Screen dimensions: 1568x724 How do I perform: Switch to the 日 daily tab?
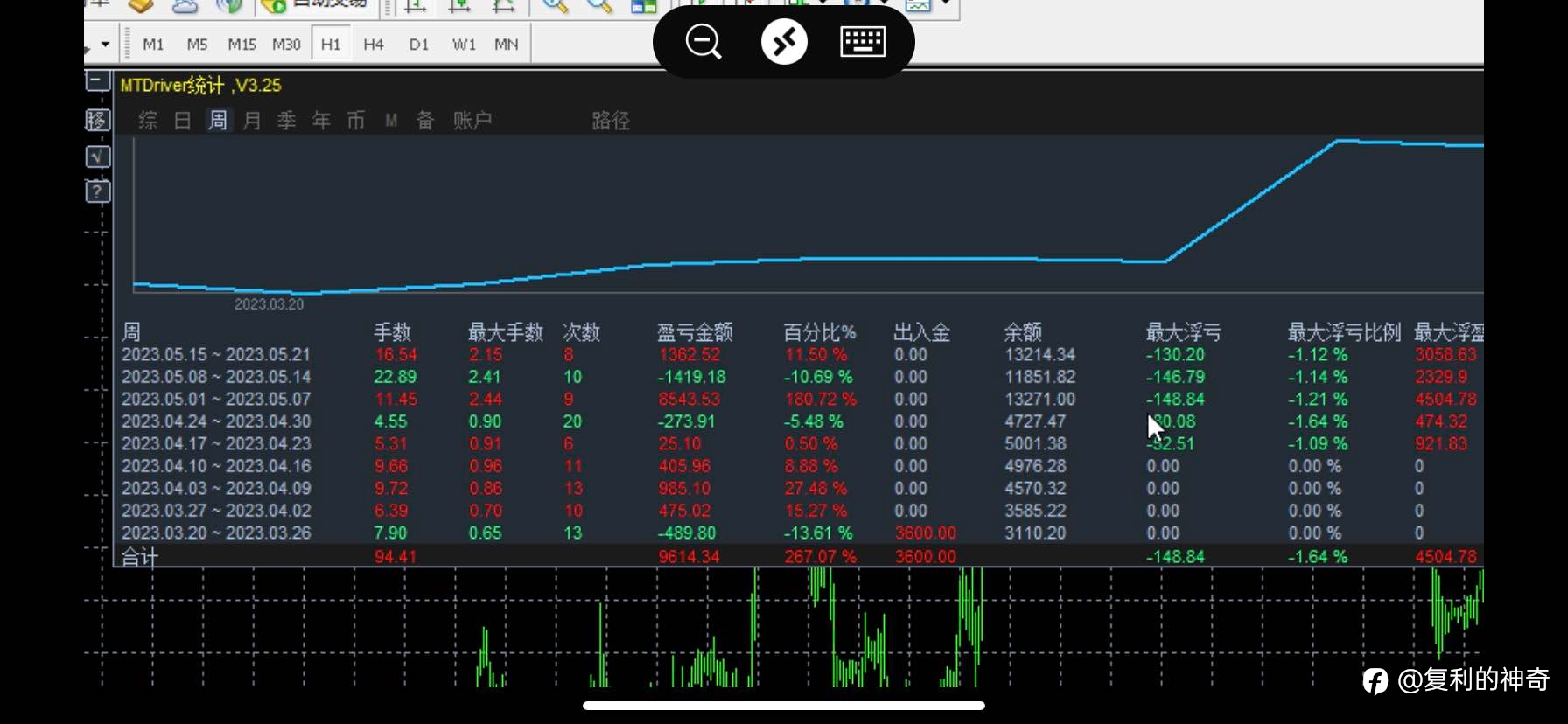182,120
